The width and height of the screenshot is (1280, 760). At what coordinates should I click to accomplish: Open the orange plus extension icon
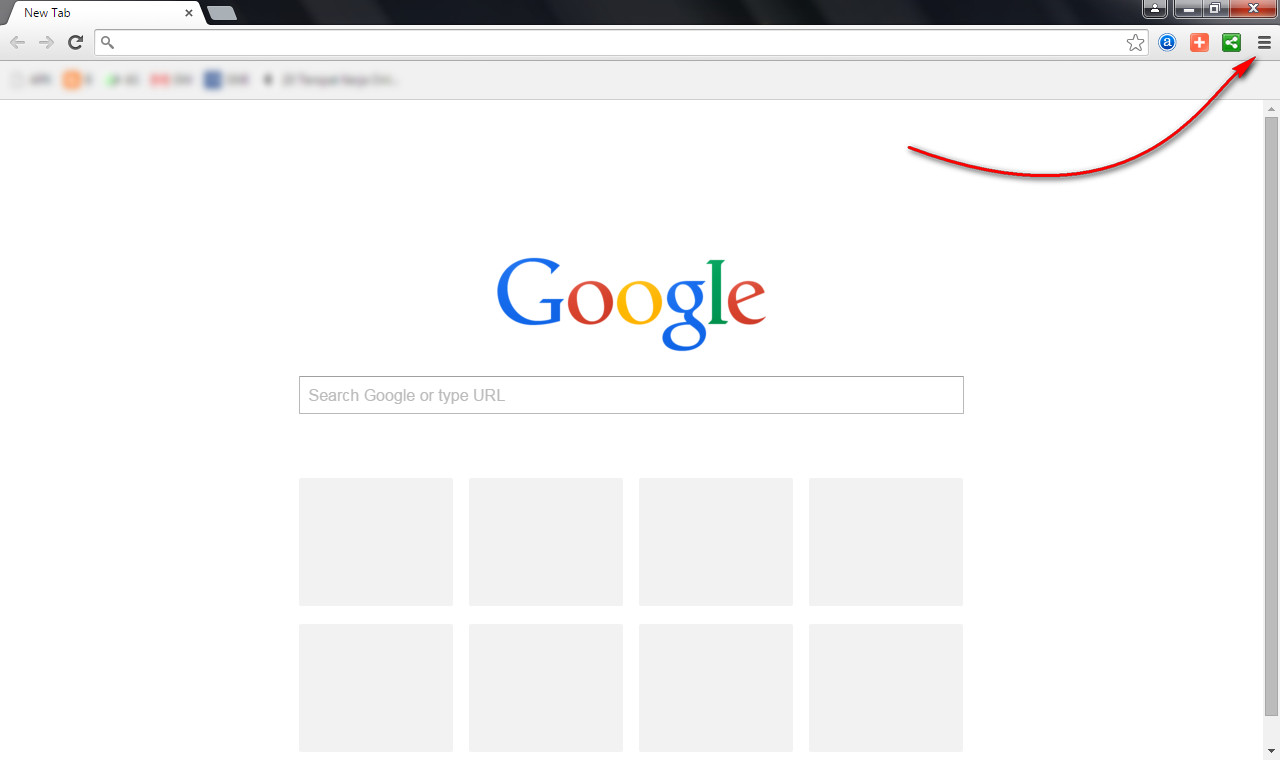[1199, 43]
